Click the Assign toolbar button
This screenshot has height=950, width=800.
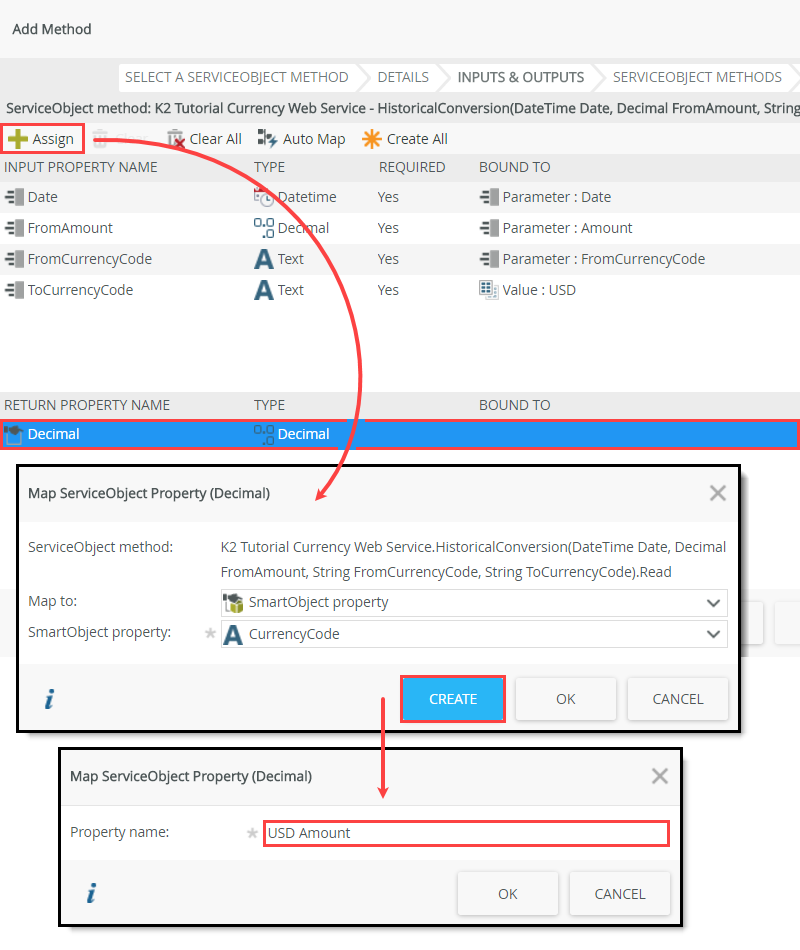(x=42, y=139)
